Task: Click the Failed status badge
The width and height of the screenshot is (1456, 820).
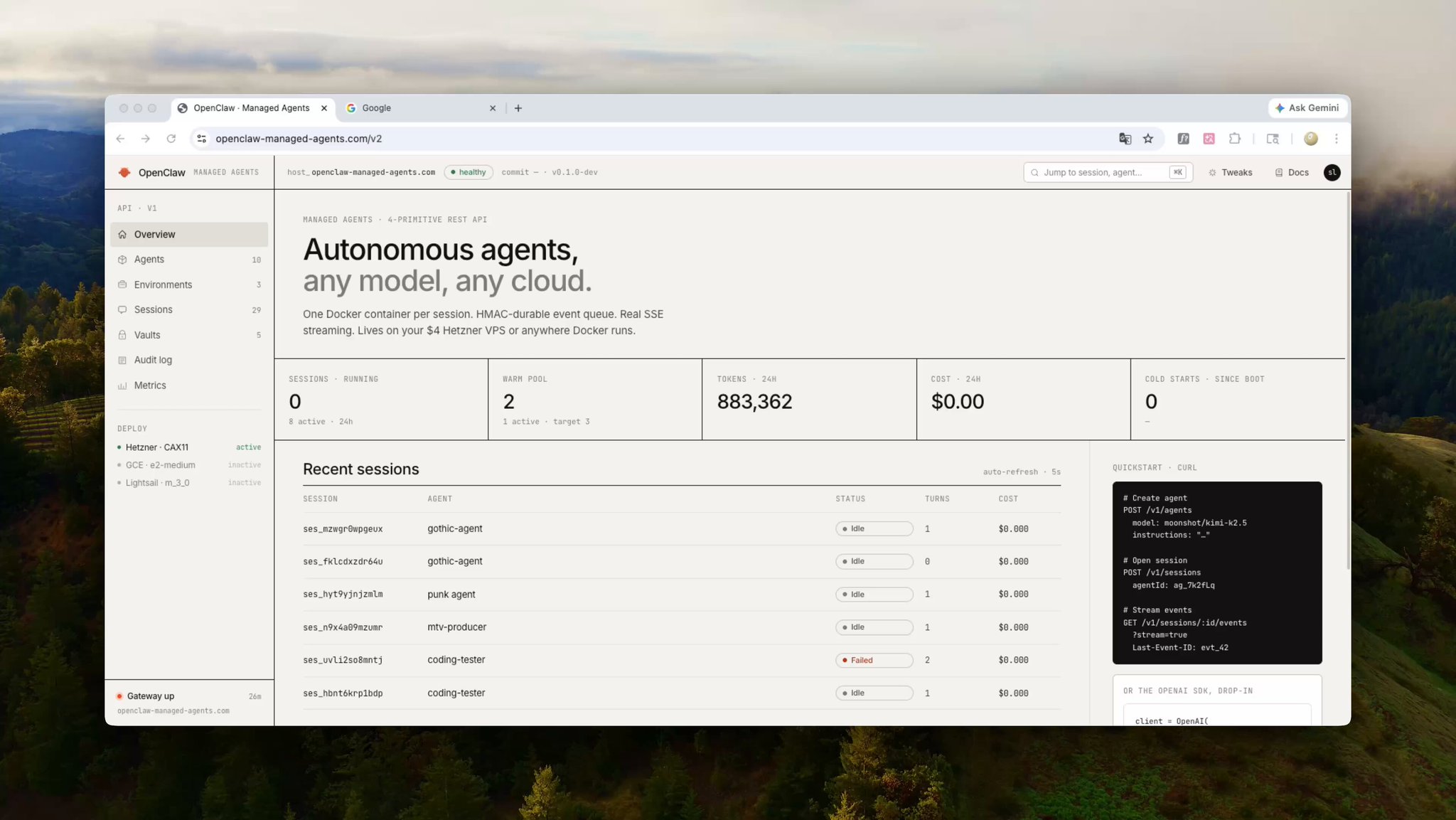Action: [874, 660]
